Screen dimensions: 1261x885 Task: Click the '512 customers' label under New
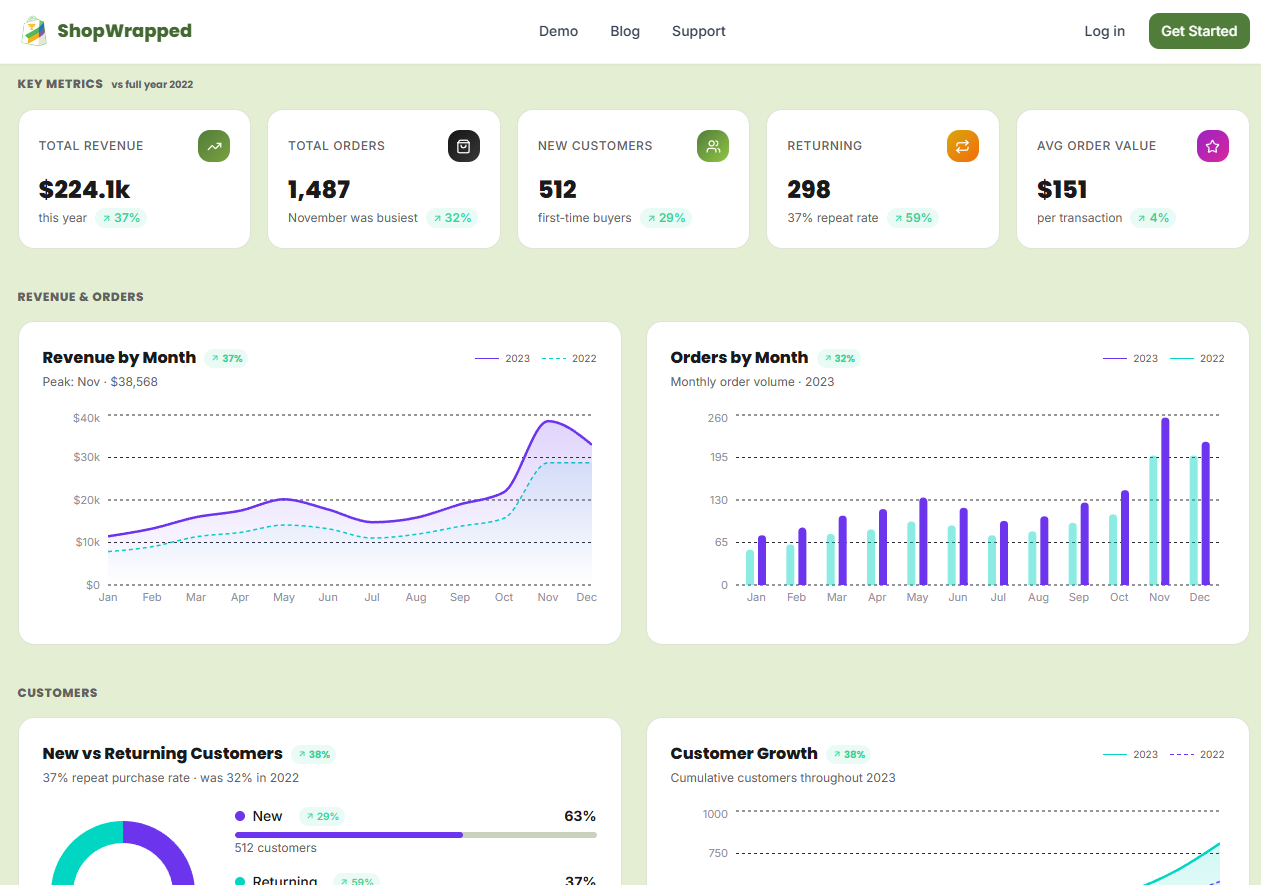coord(276,848)
